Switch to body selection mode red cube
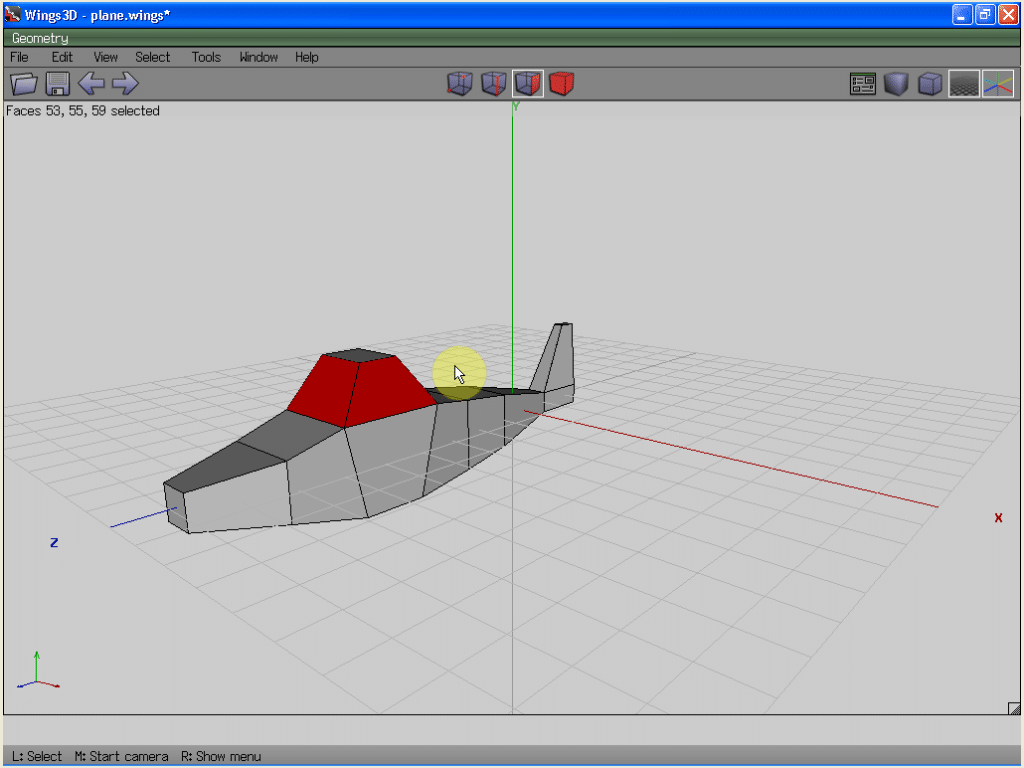 pos(561,84)
